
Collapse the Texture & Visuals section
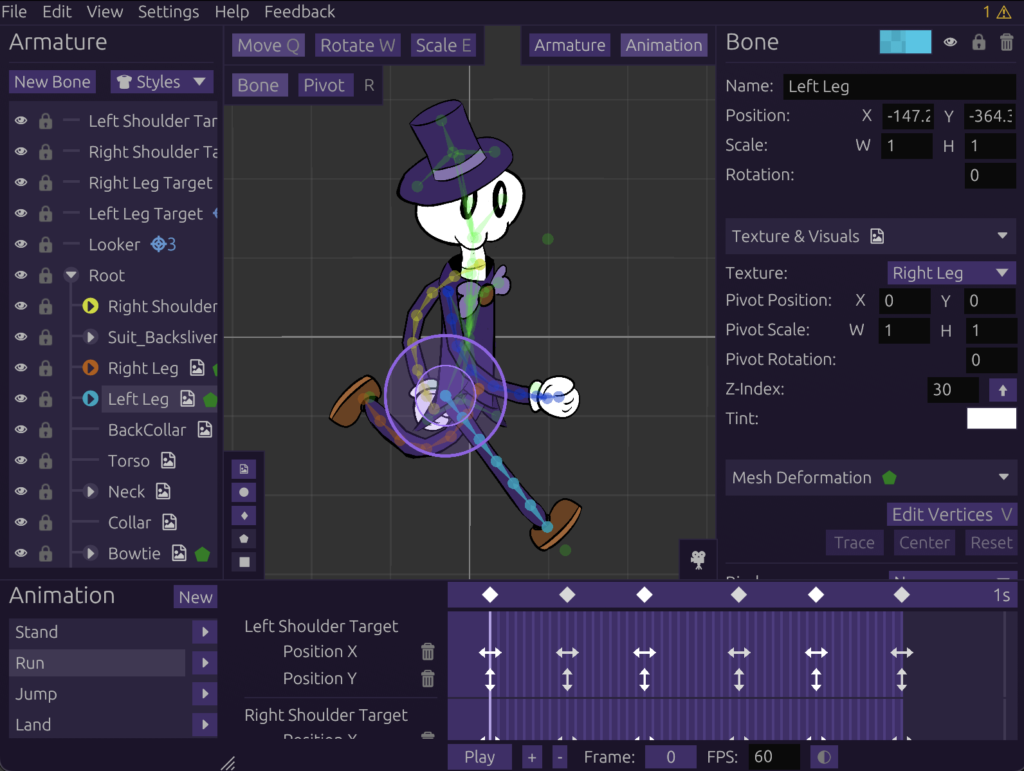pyautogui.click(x=1002, y=236)
